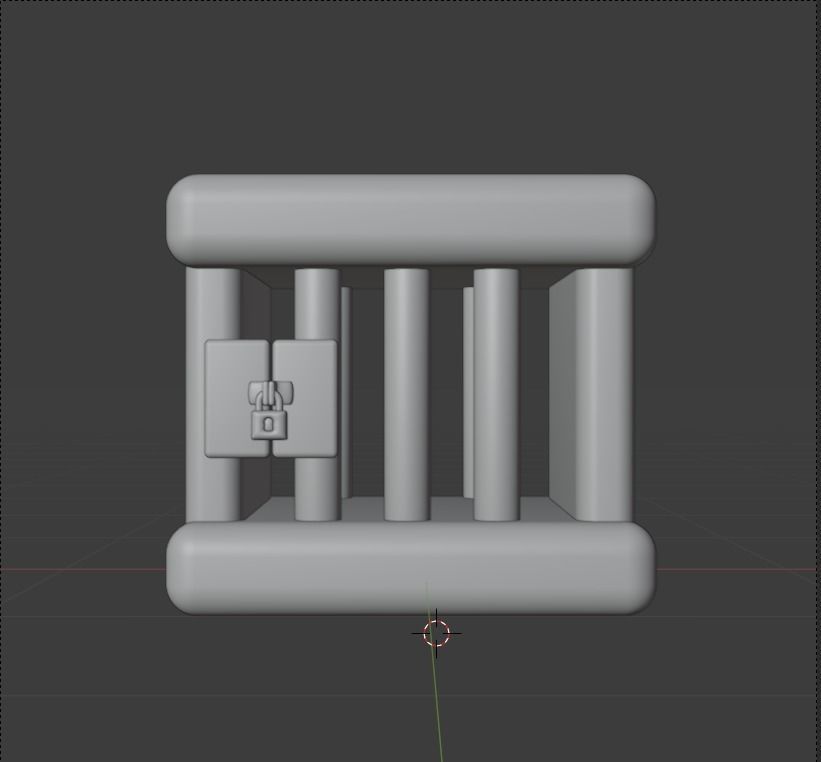The image size is (821, 762).
Task: Click the 3D cursor crosshair below the cage
Action: tap(436, 634)
